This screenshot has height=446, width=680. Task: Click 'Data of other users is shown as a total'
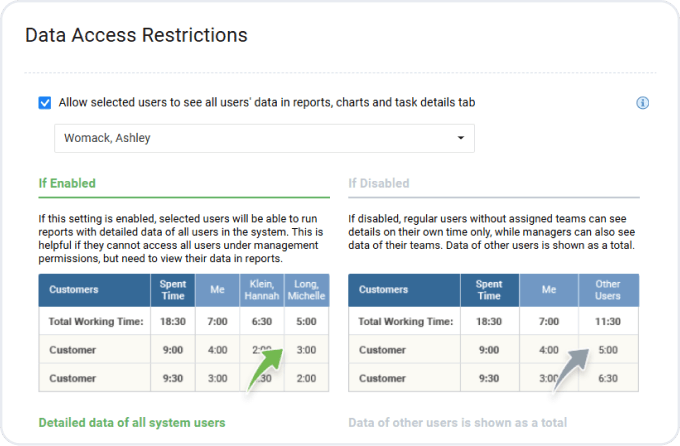(x=457, y=422)
